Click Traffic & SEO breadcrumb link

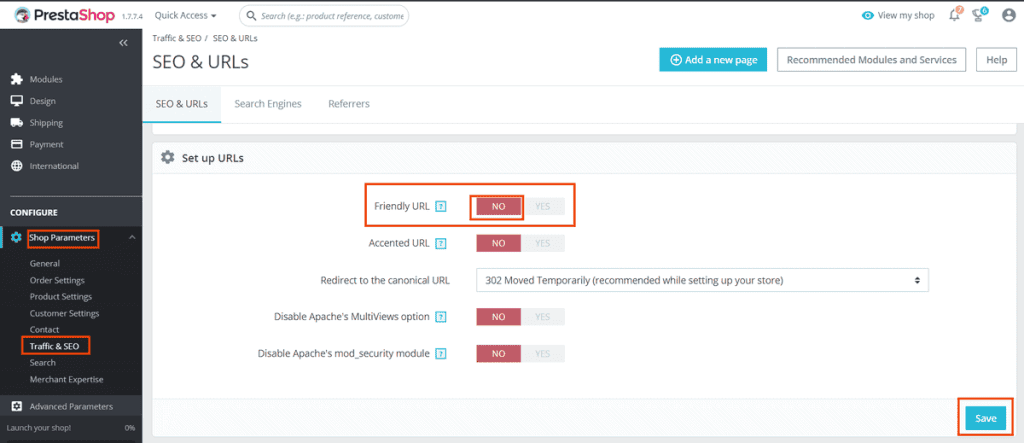click(x=177, y=39)
